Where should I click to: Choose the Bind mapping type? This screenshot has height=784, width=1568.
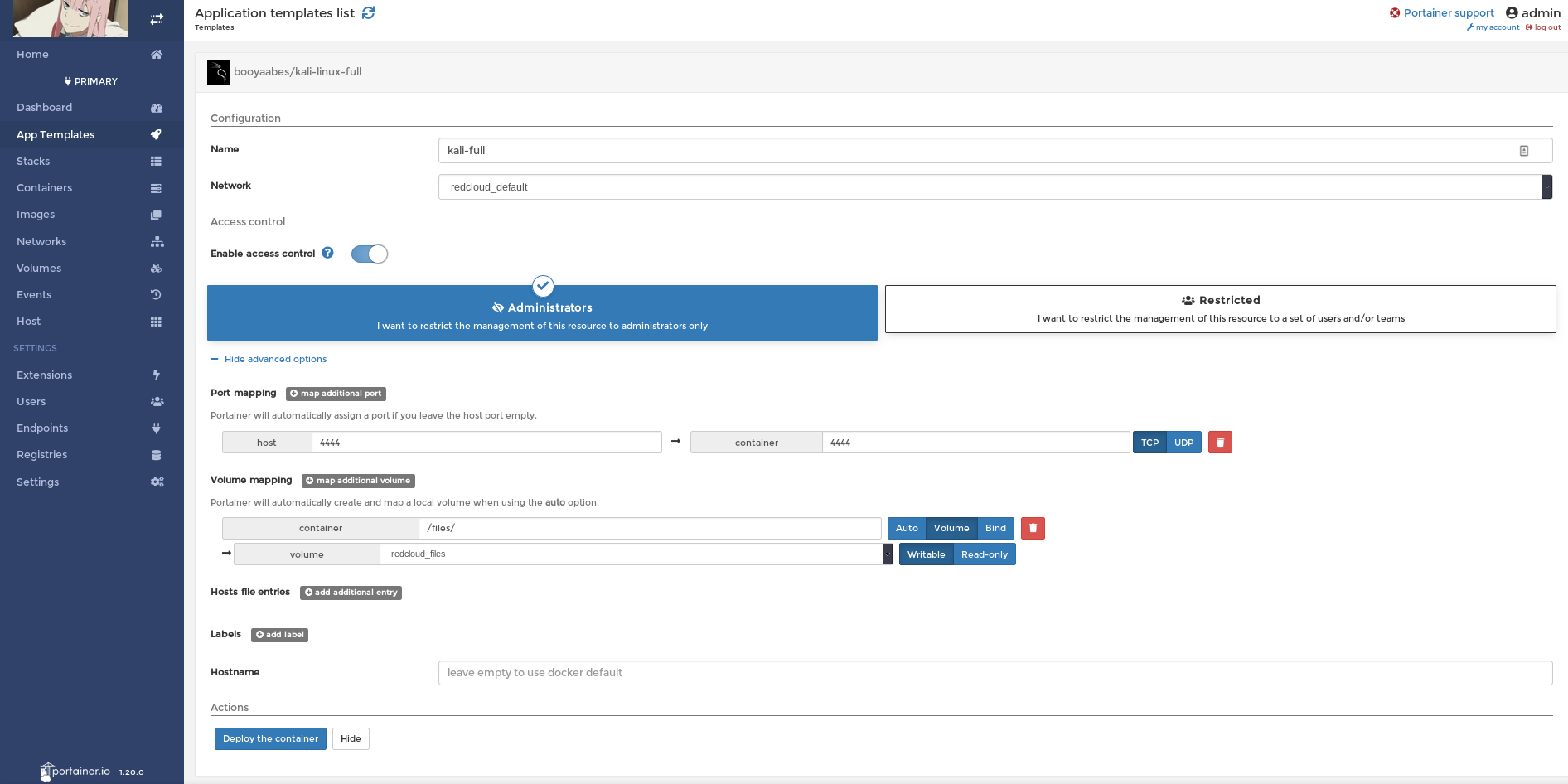[995, 528]
